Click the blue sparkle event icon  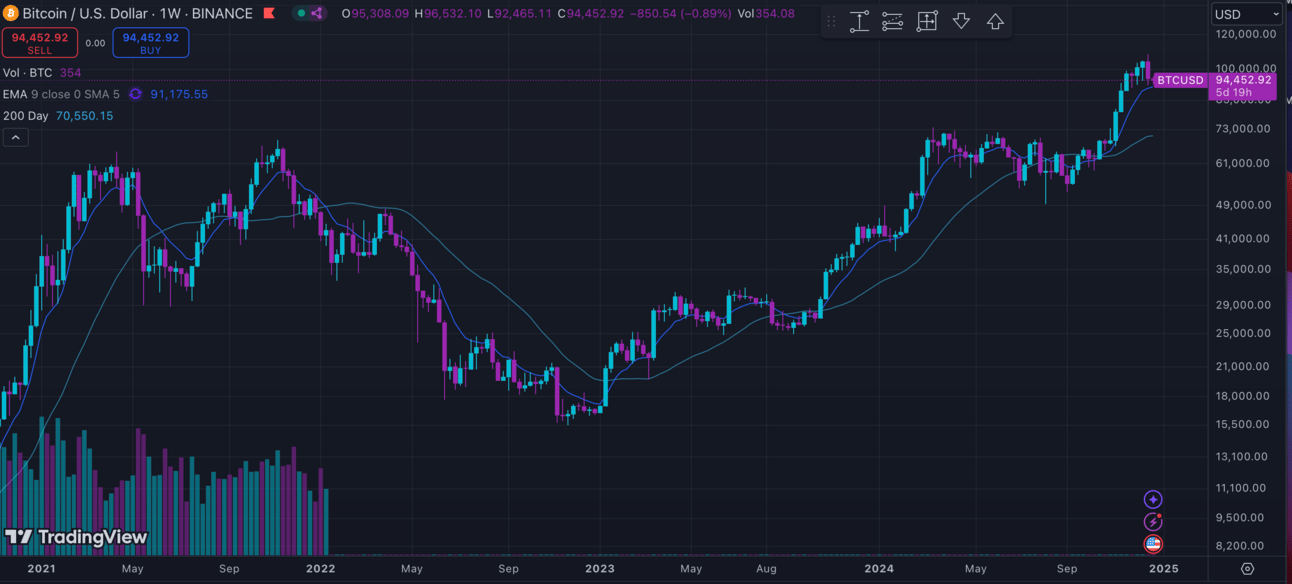click(1153, 499)
